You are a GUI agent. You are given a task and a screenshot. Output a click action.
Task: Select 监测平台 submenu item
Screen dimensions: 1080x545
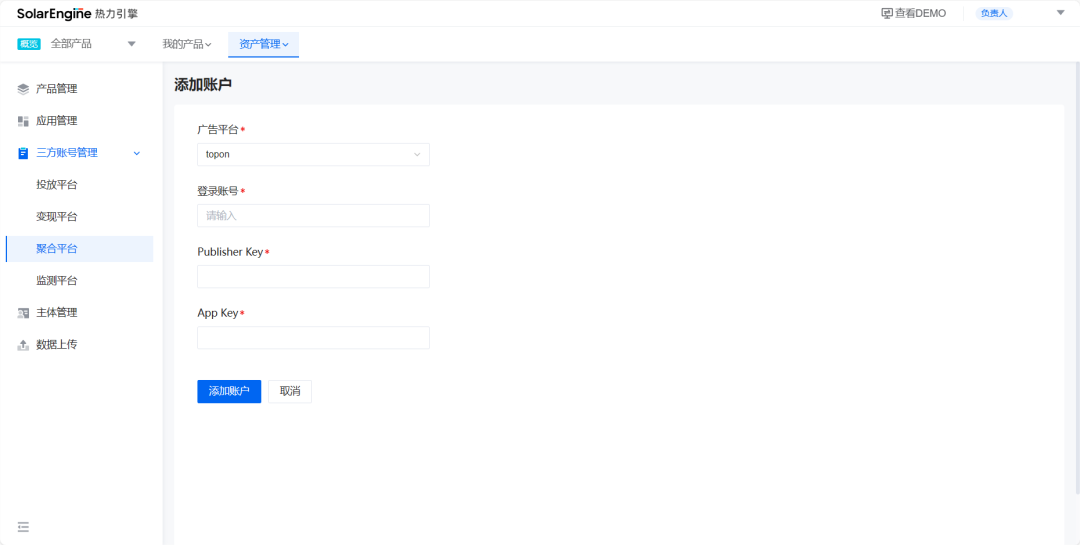[56, 280]
